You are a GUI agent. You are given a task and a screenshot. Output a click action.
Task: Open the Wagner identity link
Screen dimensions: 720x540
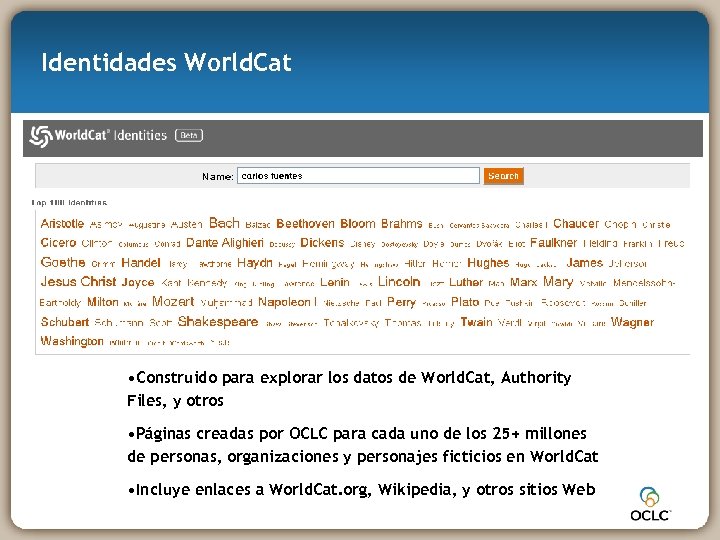tap(632, 322)
